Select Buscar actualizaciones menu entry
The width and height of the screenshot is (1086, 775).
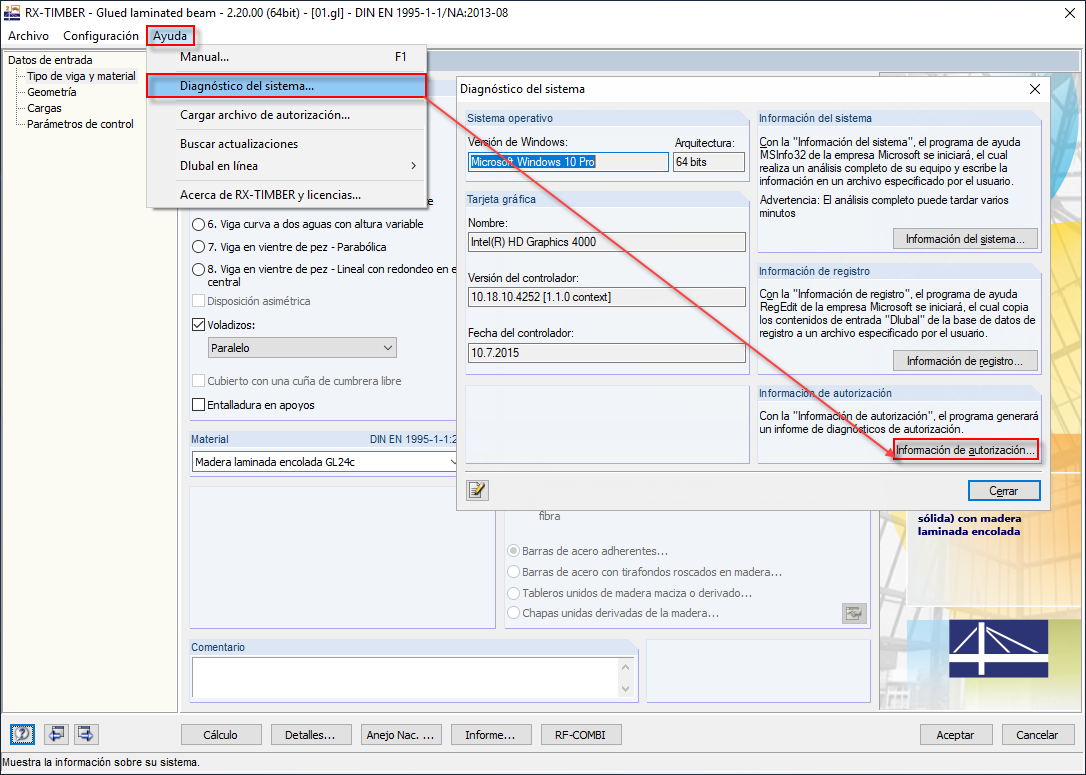click(x=287, y=143)
